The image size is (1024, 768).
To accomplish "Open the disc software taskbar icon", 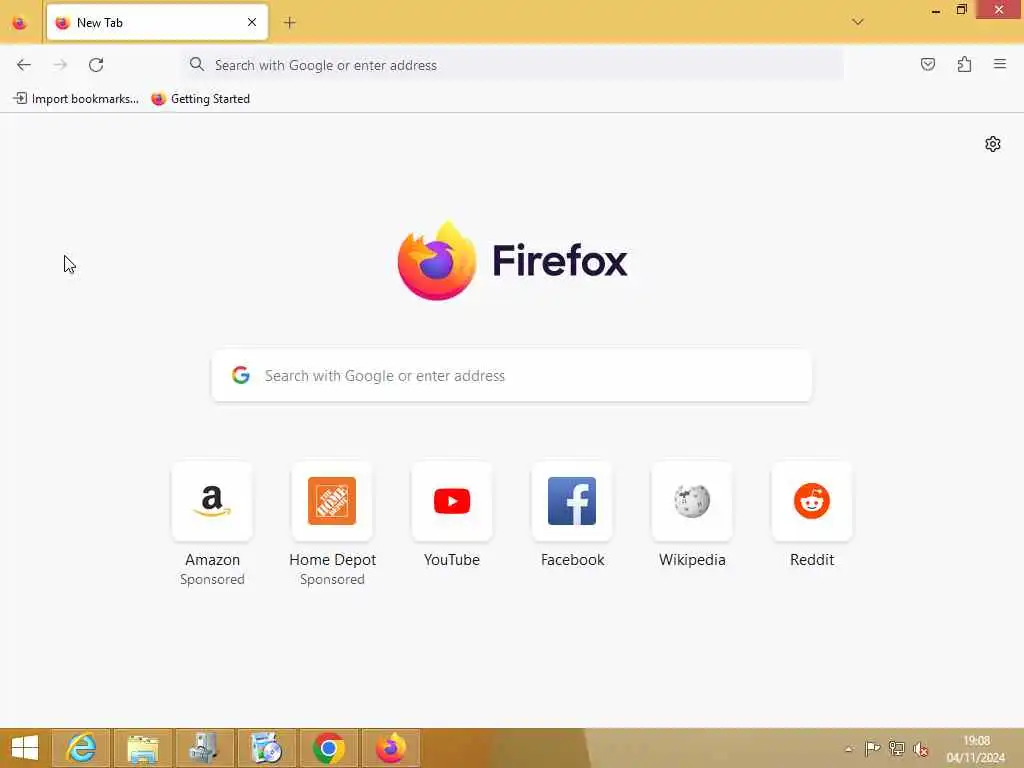I will click(266, 748).
